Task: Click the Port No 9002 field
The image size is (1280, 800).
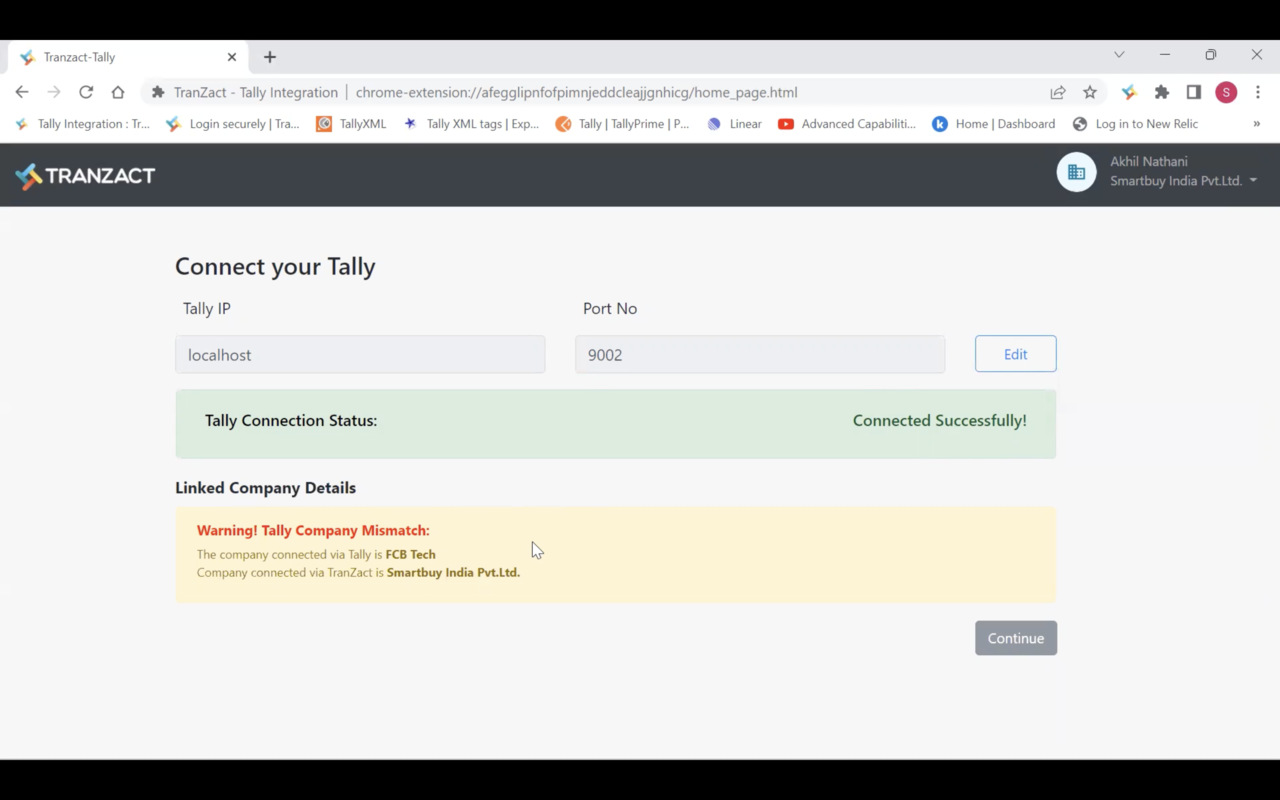Action: click(760, 355)
